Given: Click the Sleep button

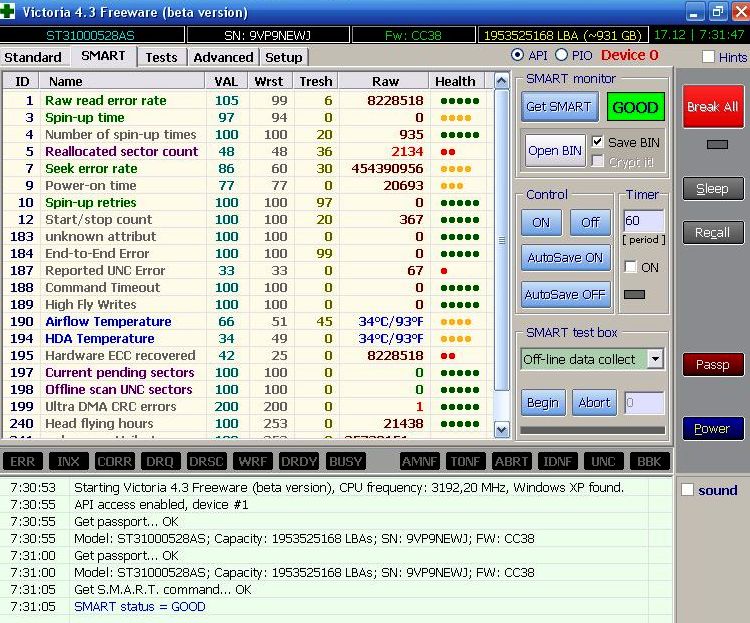Looking at the screenshot, I should (713, 189).
